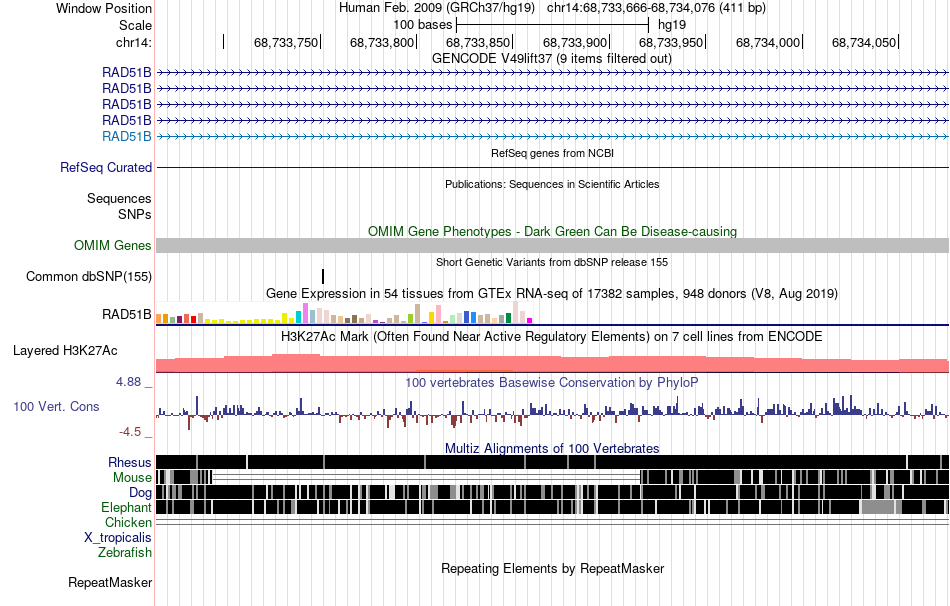Screen dimensions: 950x606
Task: Open the GTEx Gene Expression in 54 tissues title
Action: tap(552, 294)
